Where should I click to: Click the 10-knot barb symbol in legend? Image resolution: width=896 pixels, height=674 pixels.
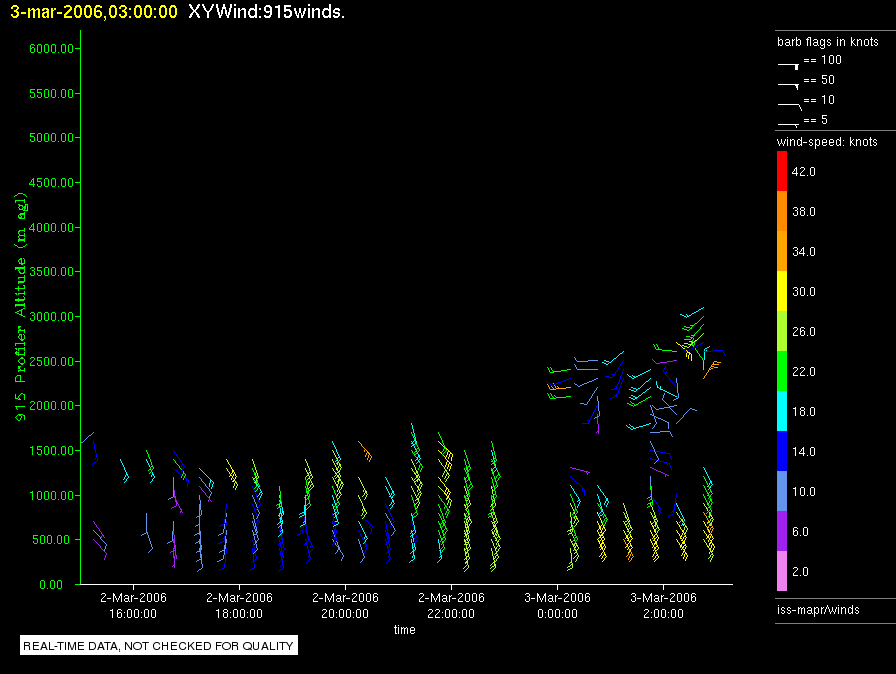[789, 103]
